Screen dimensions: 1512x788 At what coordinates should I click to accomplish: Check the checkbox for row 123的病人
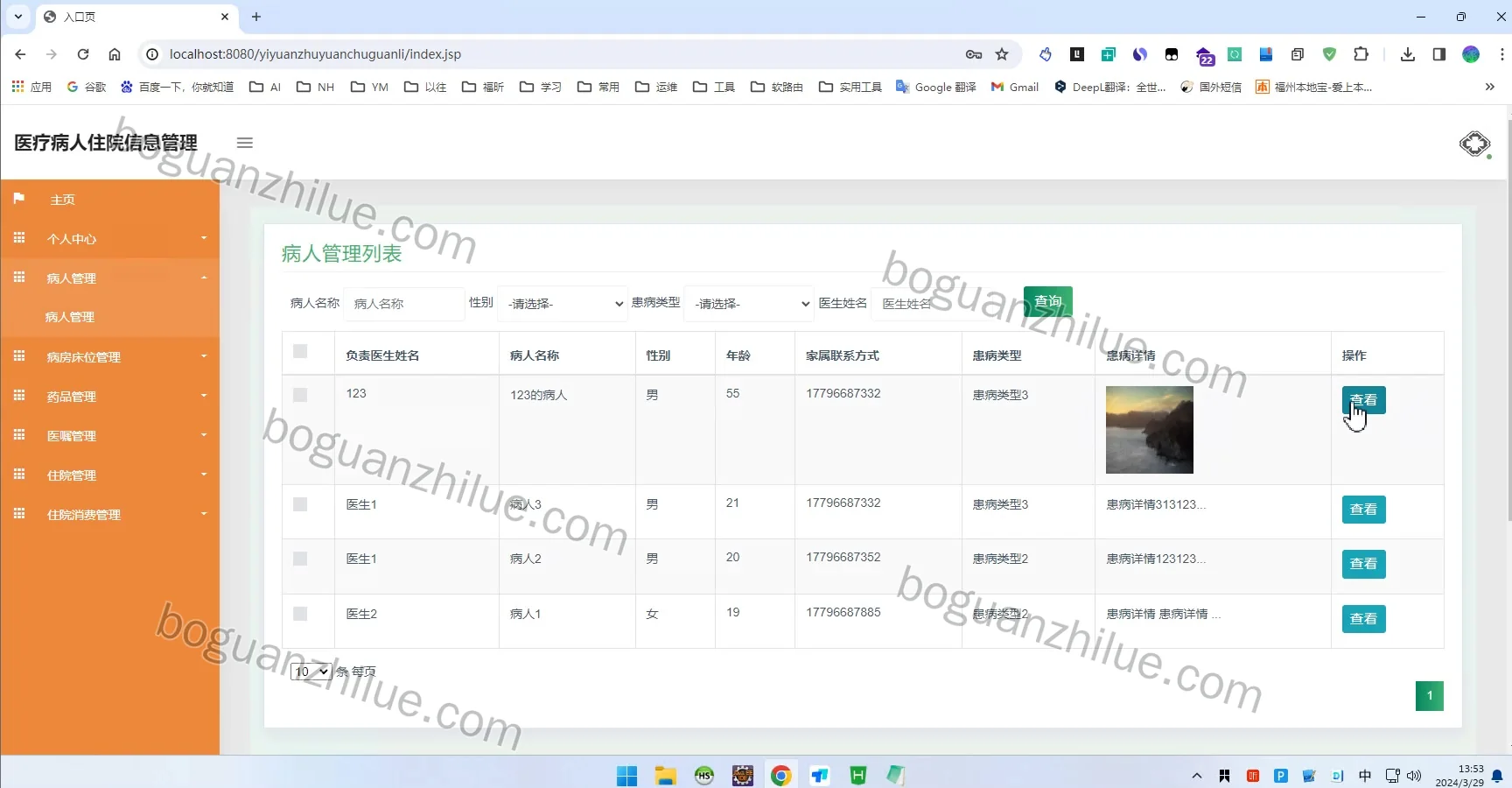click(x=300, y=395)
